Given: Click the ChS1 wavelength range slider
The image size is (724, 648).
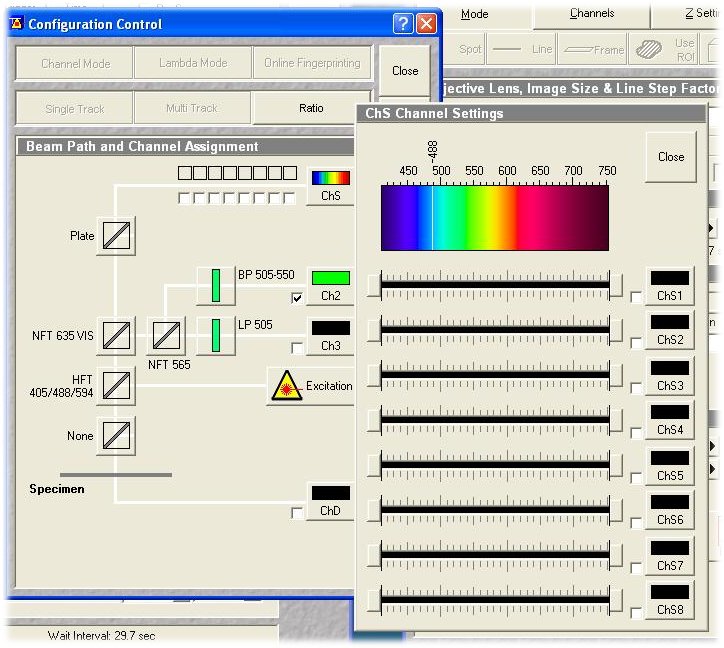Looking at the screenshot, I should click(x=495, y=286).
